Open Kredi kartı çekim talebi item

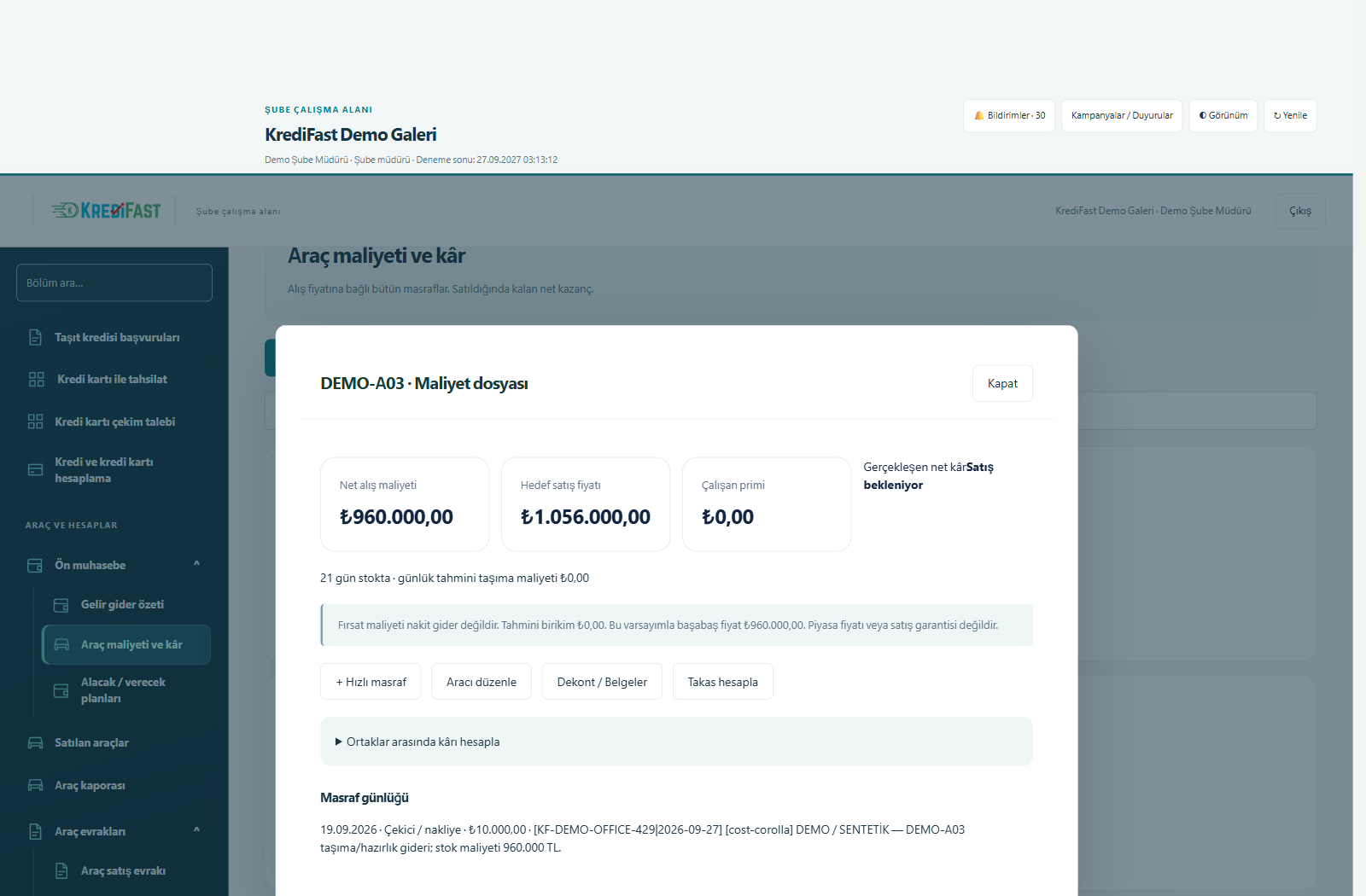(x=114, y=422)
